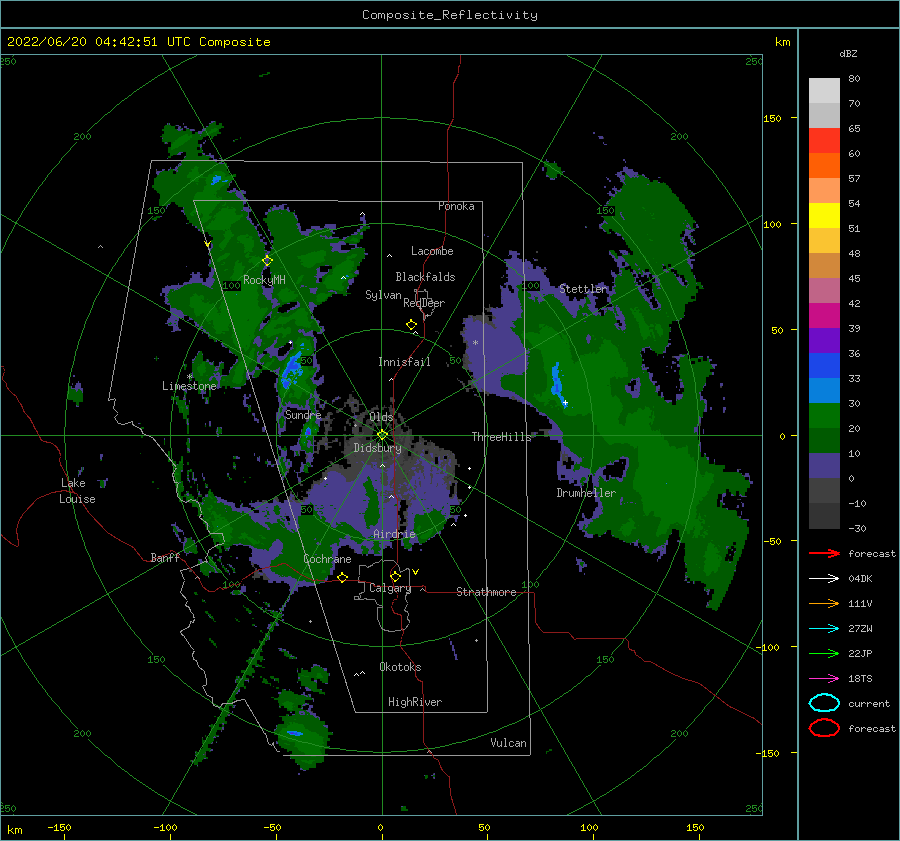Image resolution: width=900 pixels, height=841 pixels.
Task: Click the cyan 27ZW arrow legend icon
Action: [x=824, y=629]
